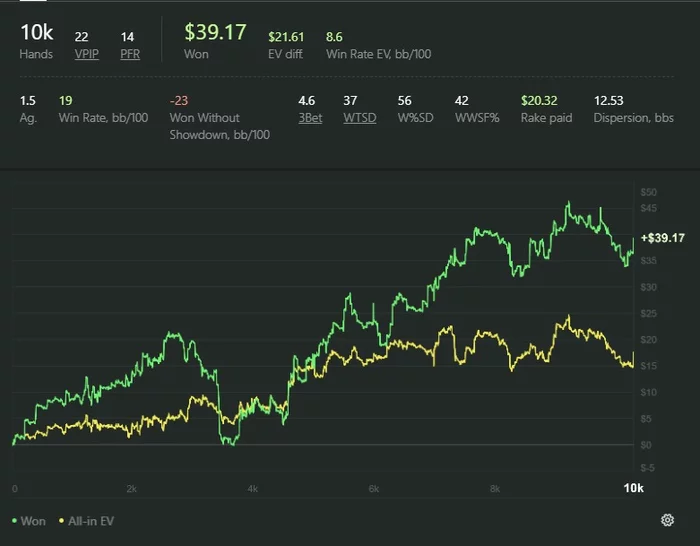The height and width of the screenshot is (546, 700).
Task: Click the $21.61 EV diff value
Action: coord(286,37)
